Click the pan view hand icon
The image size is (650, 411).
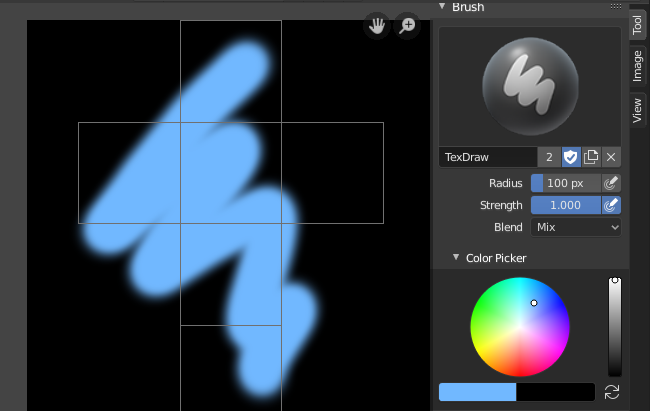coord(376,26)
